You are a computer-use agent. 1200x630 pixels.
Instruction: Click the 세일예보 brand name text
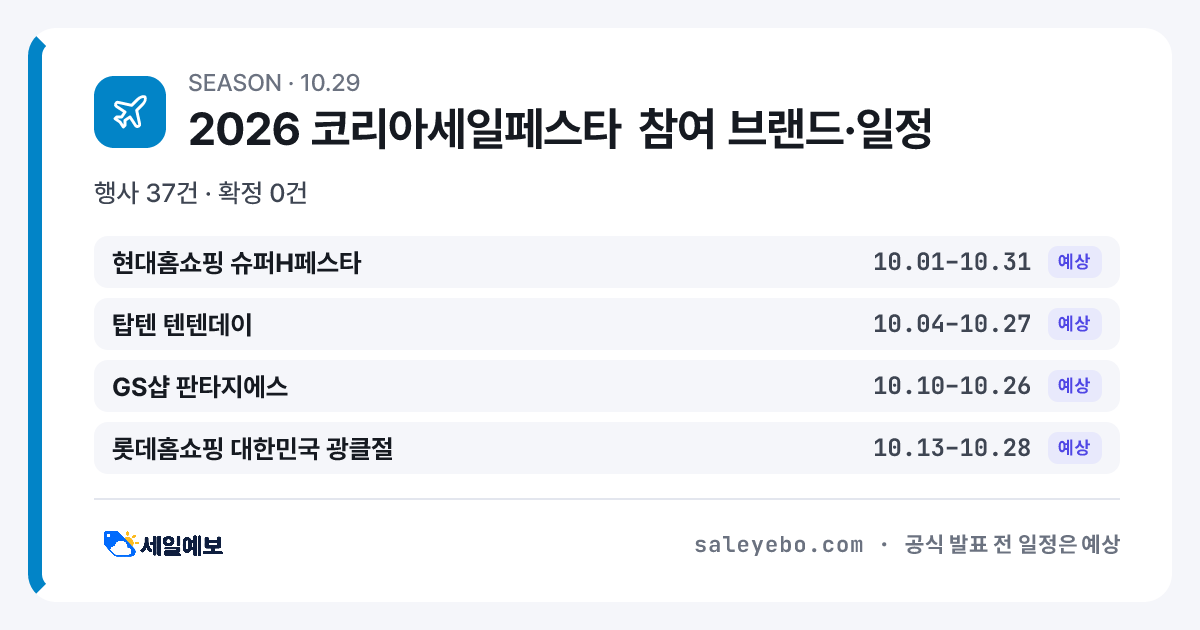point(182,545)
